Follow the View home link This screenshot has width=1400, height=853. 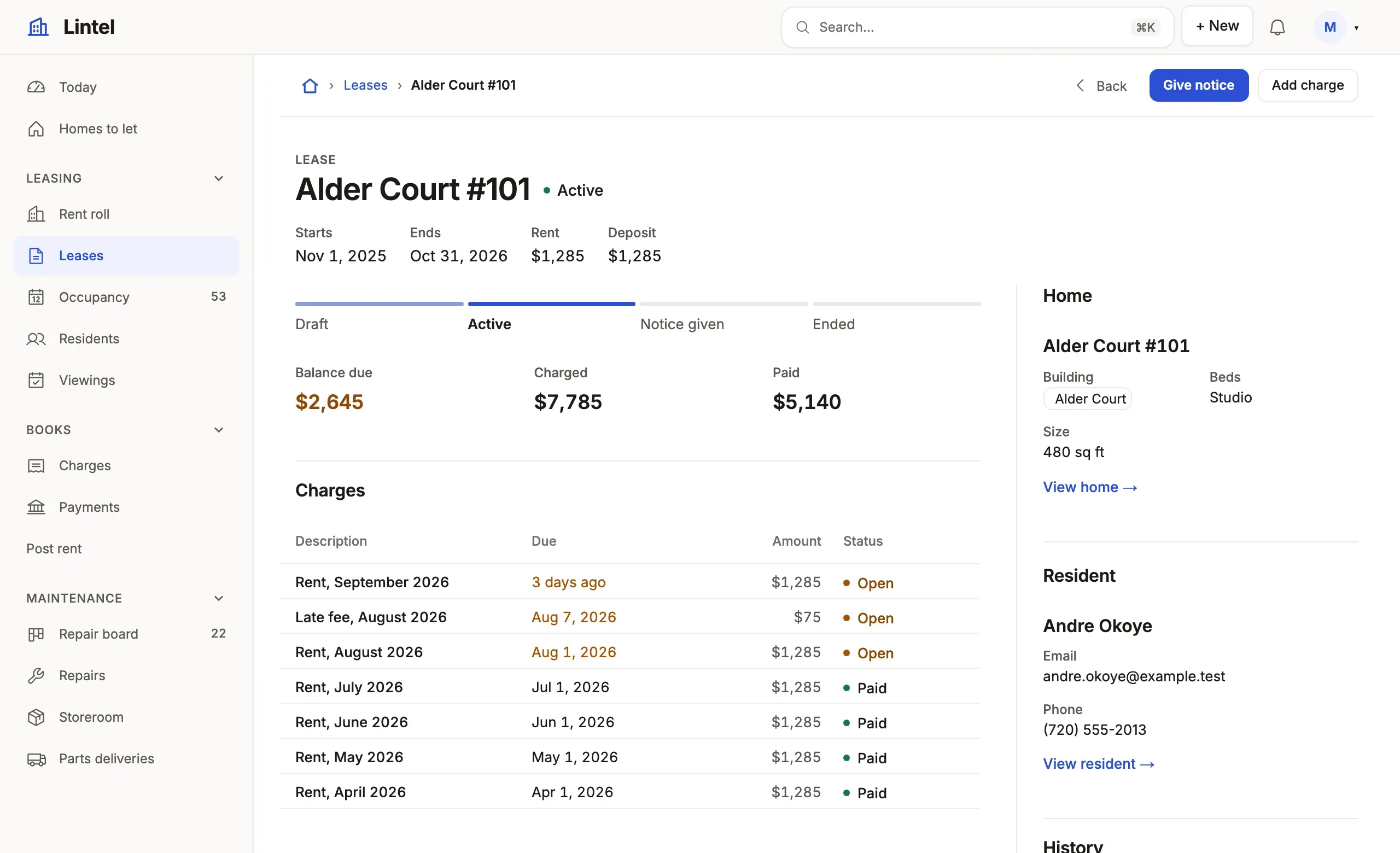point(1090,487)
